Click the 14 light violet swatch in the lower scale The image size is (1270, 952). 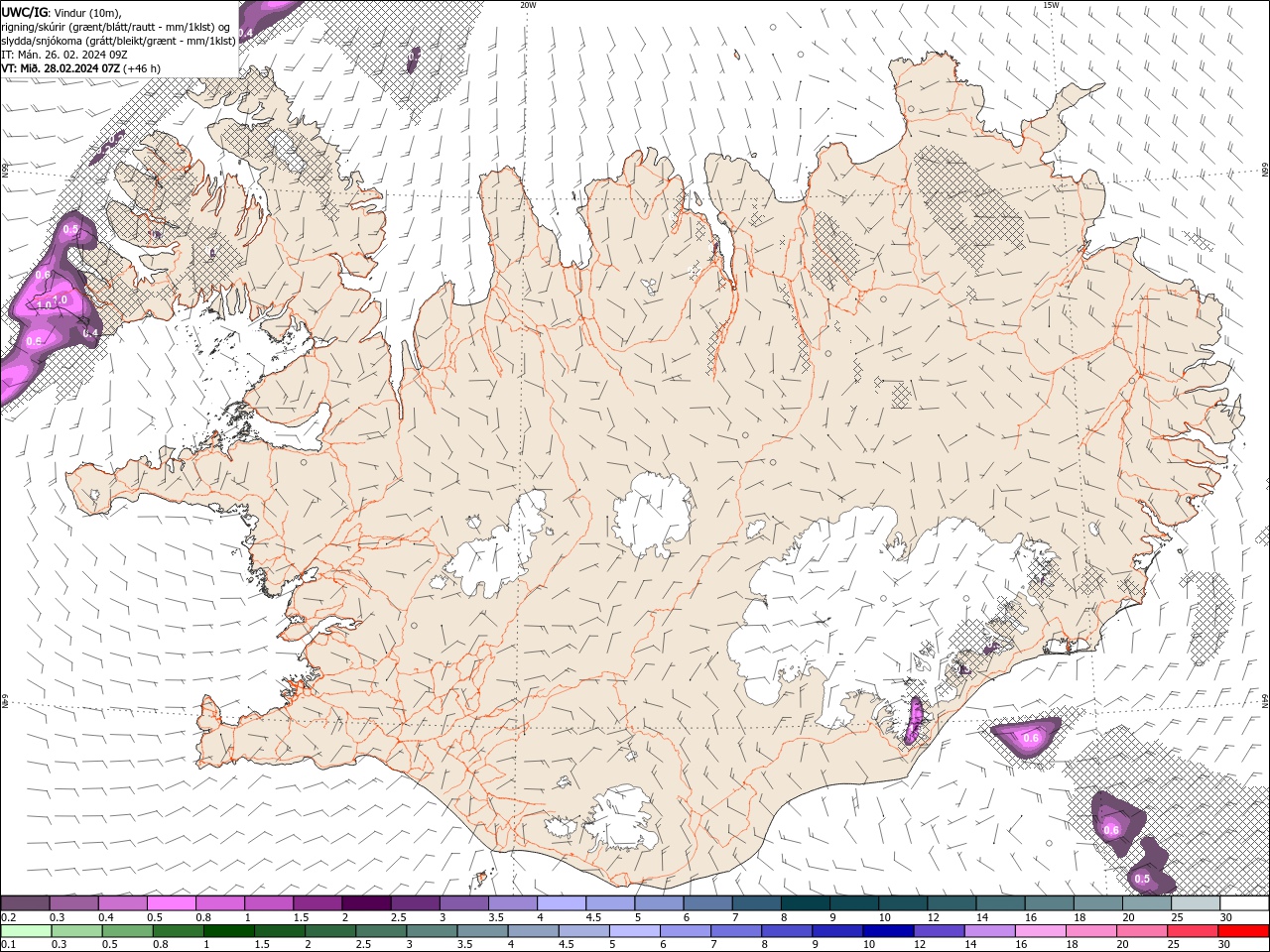(x=989, y=931)
